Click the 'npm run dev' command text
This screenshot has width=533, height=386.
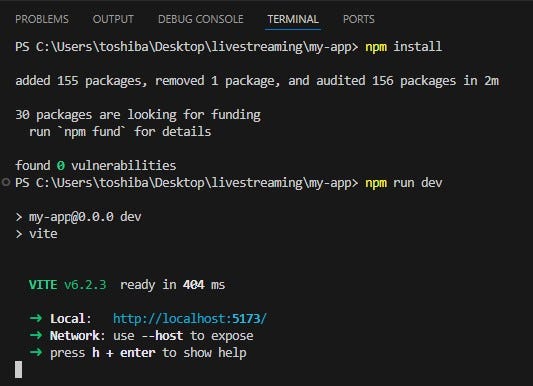point(404,183)
